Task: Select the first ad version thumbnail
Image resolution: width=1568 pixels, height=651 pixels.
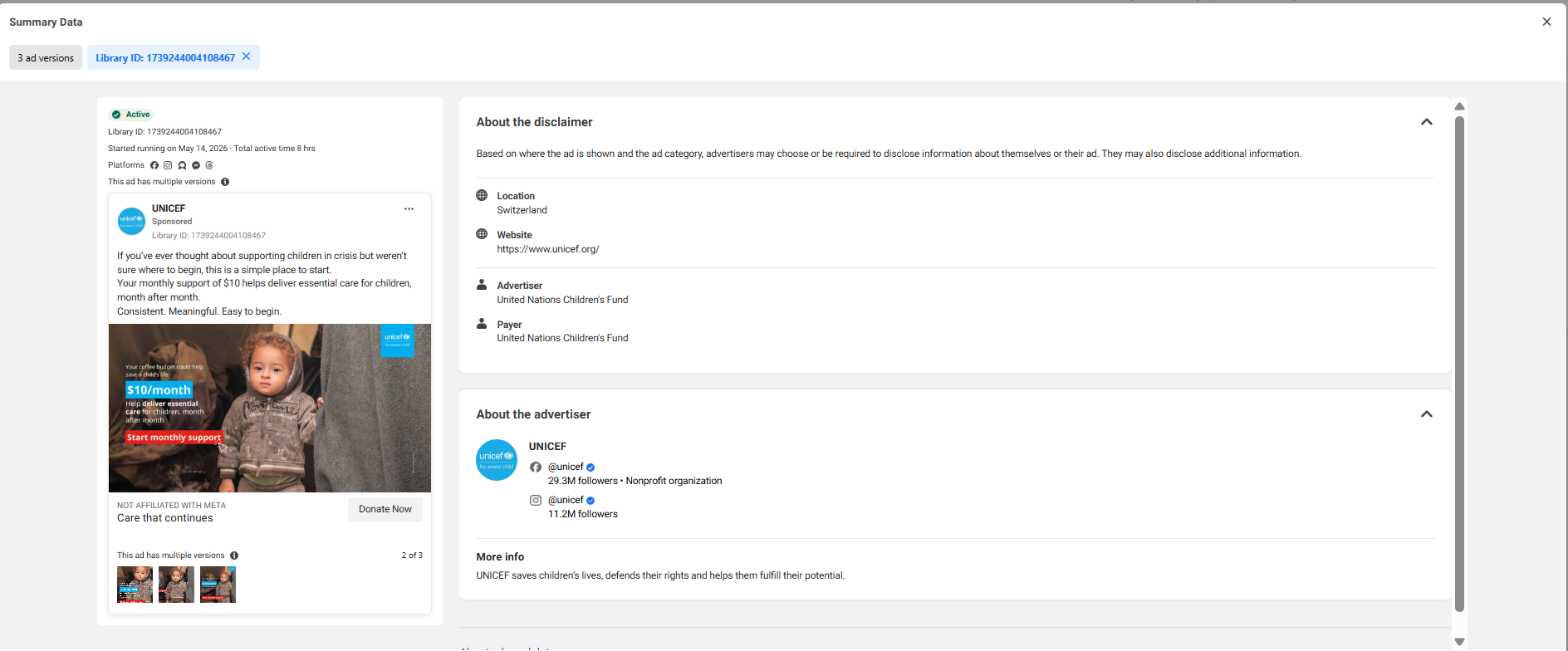Action: (x=135, y=585)
